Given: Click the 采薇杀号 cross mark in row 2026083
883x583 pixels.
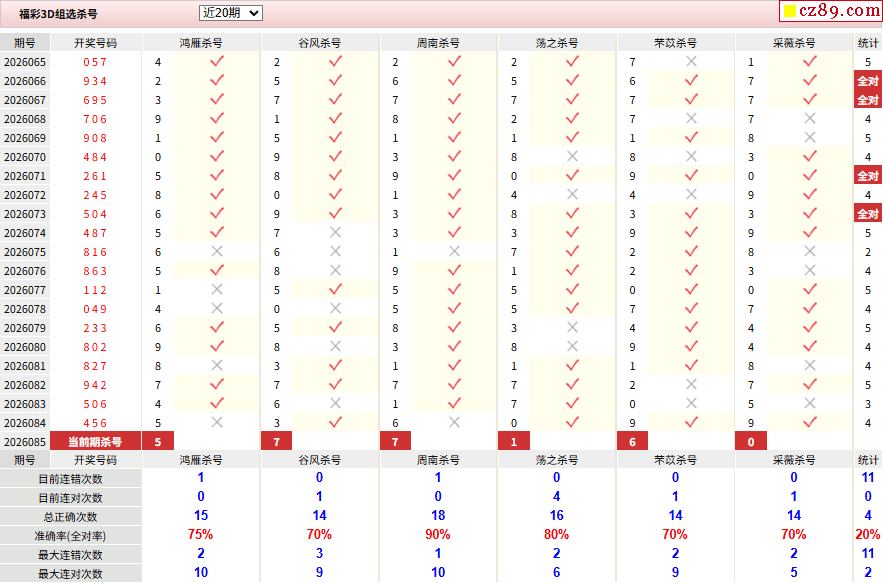Looking at the screenshot, I should pyautogui.click(x=810, y=404).
